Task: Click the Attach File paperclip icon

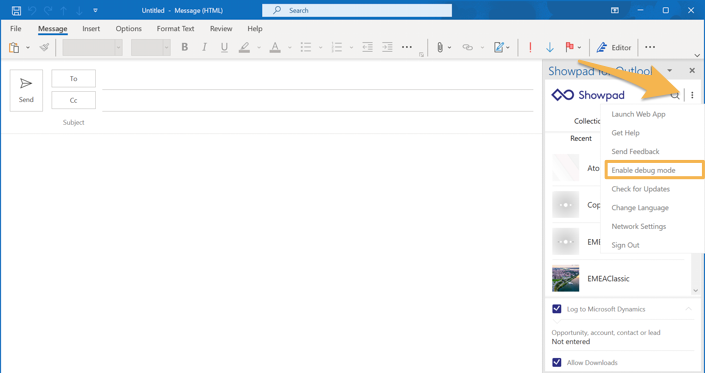Action: tap(440, 47)
